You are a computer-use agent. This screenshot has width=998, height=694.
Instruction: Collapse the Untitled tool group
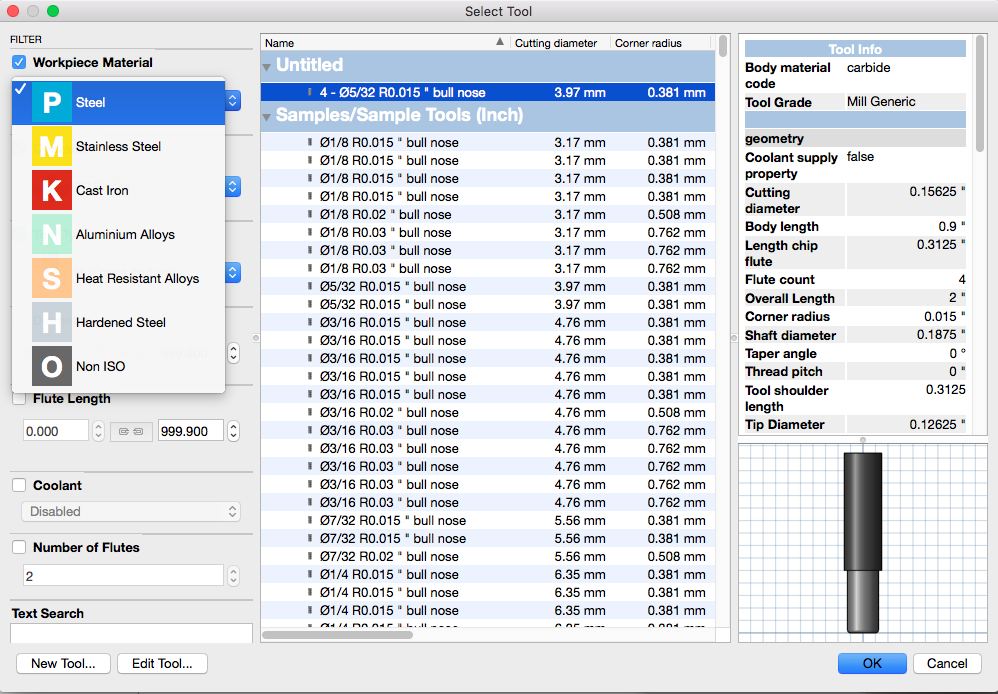pos(267,66)
